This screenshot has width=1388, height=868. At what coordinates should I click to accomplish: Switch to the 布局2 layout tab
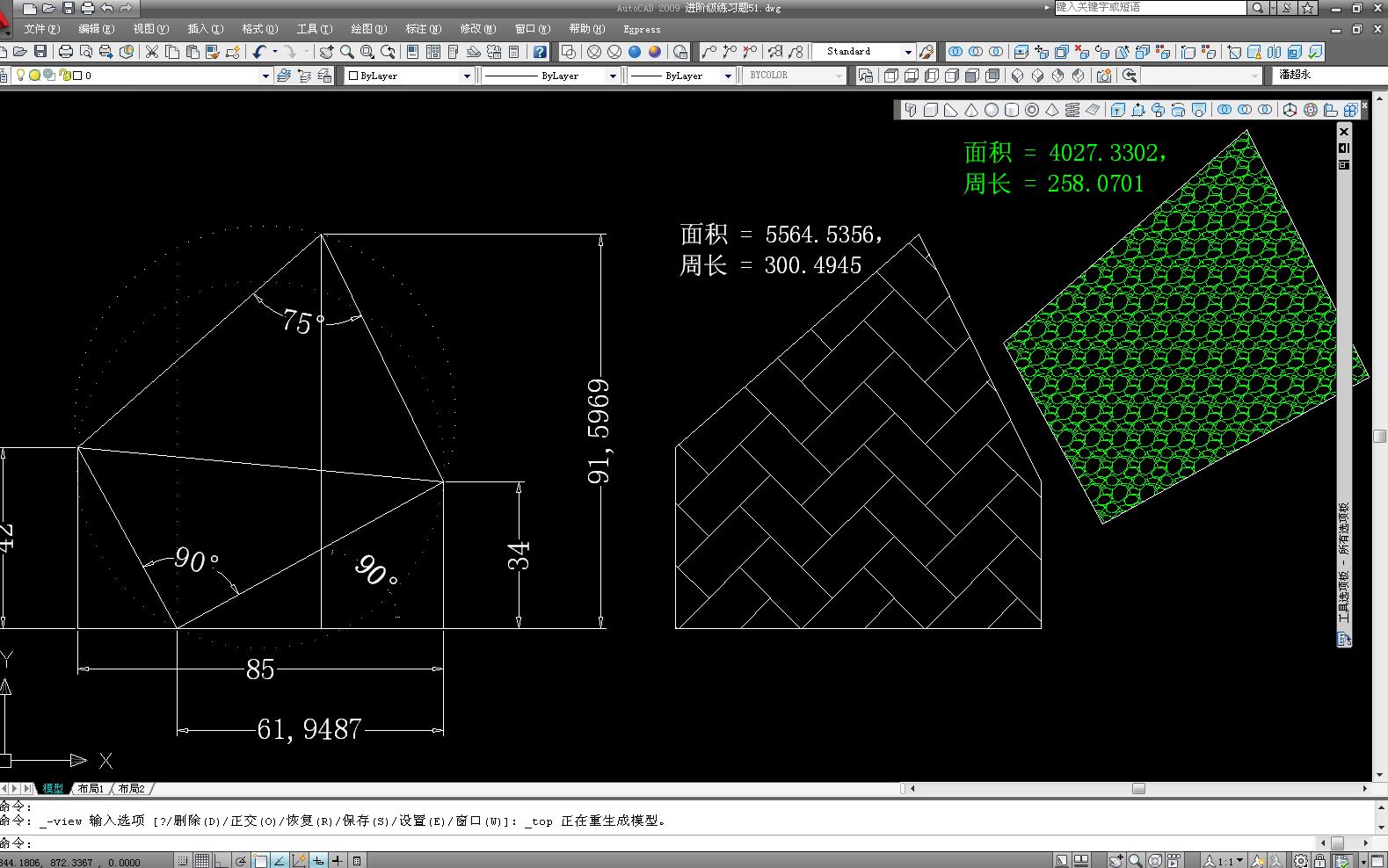pyautogui.click(x=131, y=788)
